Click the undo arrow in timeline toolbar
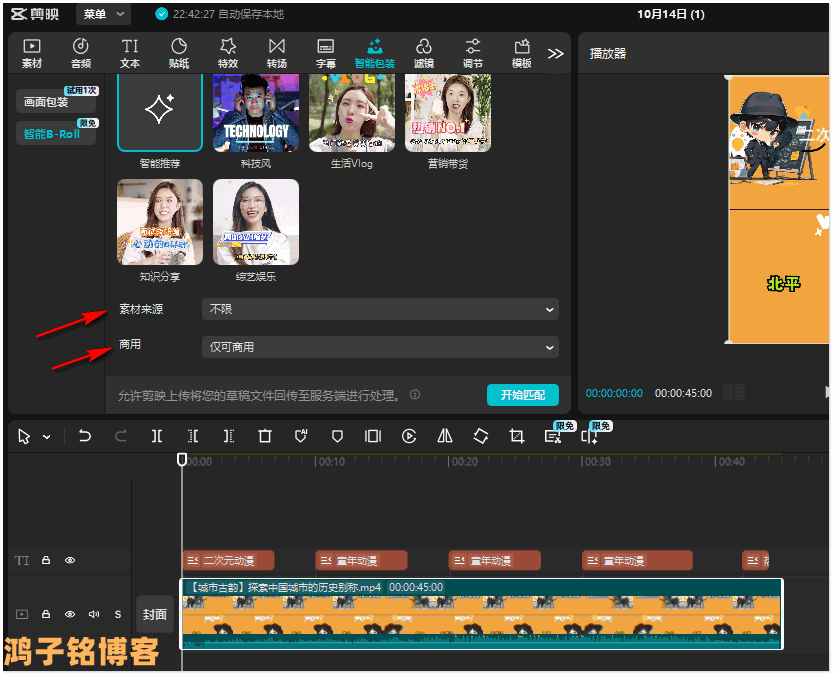The width and height of the screenshot is (833, 675). 85,436
